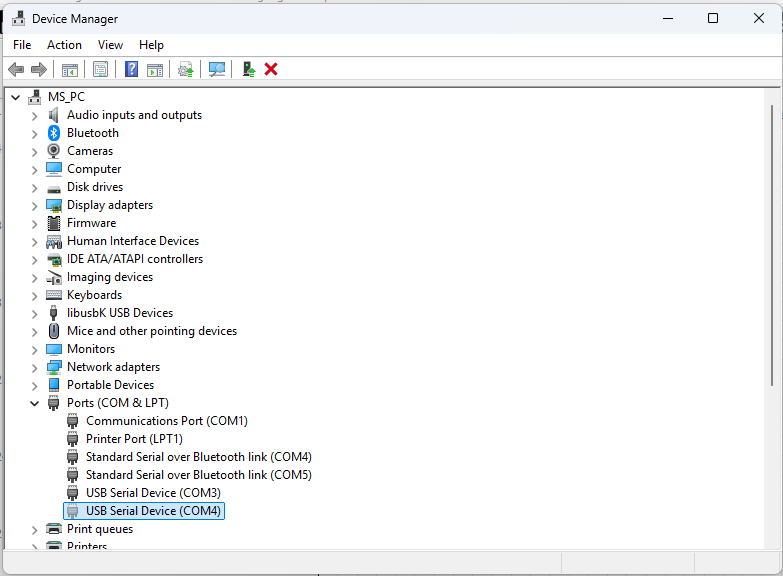The height and width of the screenshot is (576, 783).
Task: Click the Cameras webcam icon
Action: 53,151
